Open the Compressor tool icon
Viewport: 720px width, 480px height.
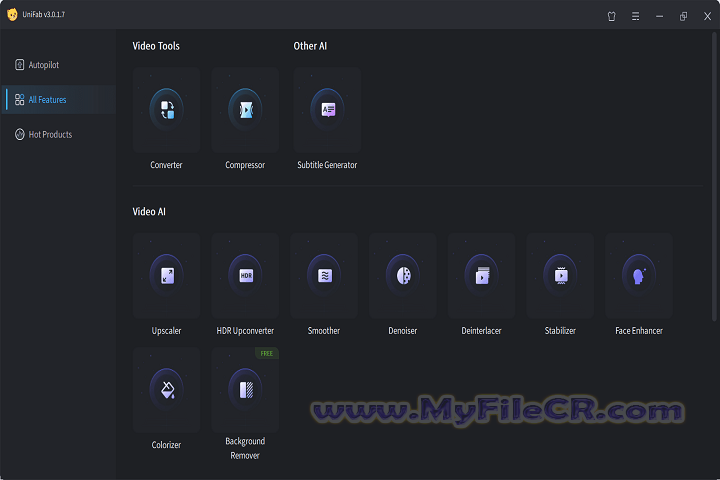click(245, 110)
